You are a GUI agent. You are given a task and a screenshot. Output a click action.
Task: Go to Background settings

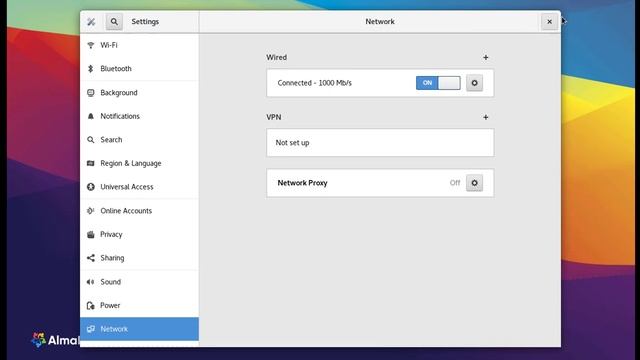point(140,93)
